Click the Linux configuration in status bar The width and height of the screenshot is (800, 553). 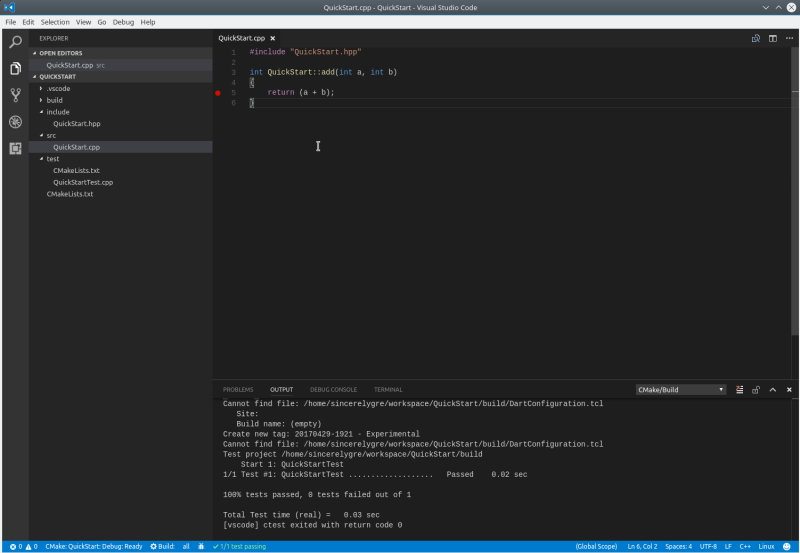tap(766, 546)
